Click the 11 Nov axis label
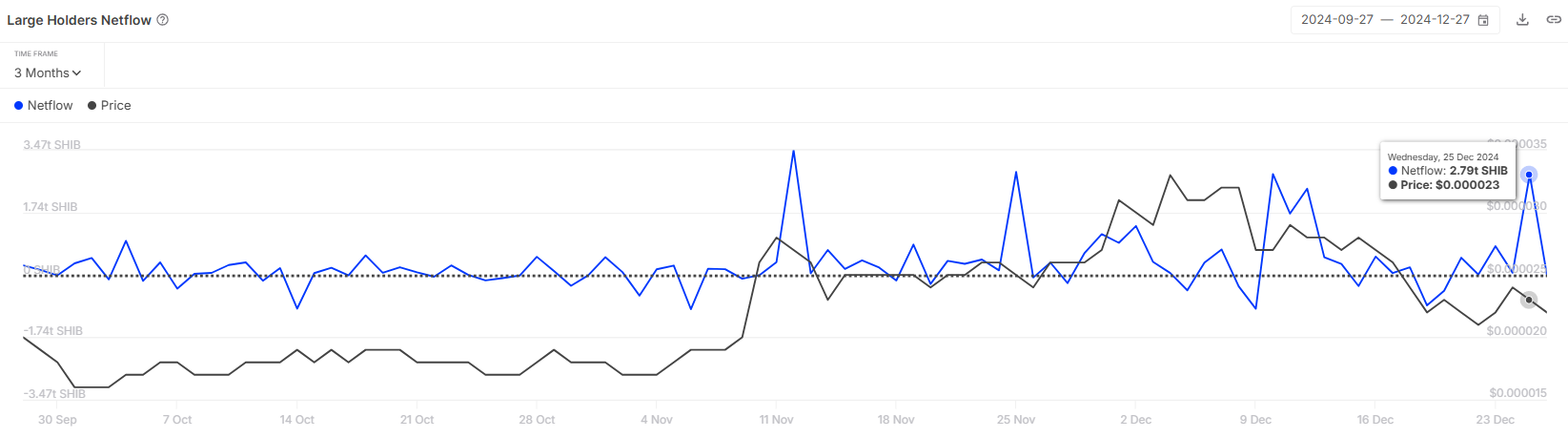The height and width of the screenshot is (437, 1568). [x=776, y=420]
